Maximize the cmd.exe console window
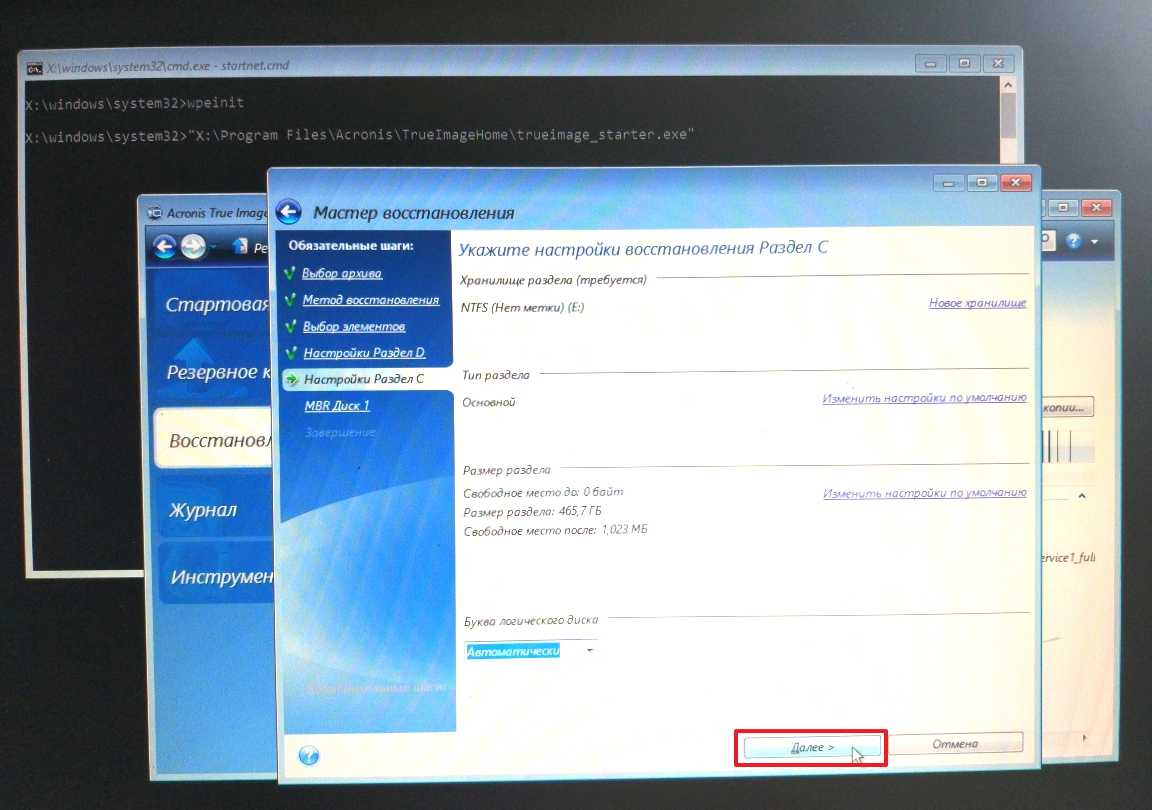 pyautogui.click(x=964, y=64)
